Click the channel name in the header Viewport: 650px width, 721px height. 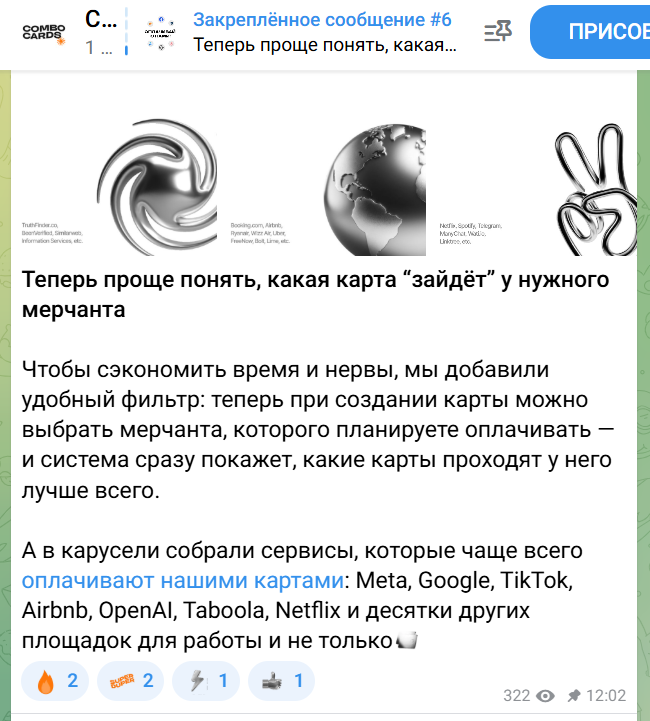pyautogui.click(x=101, y=20)
